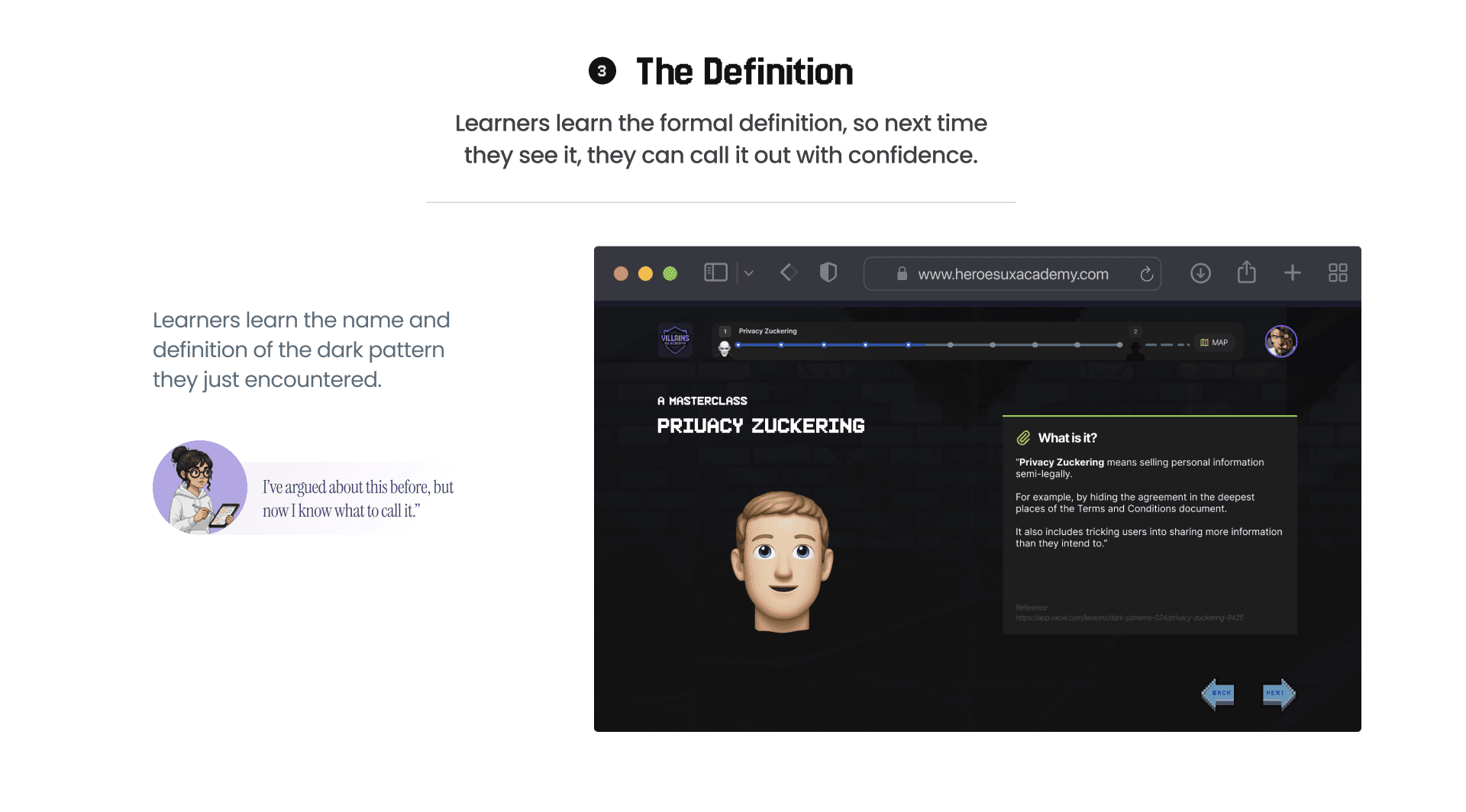Click the 3D cartoon face character

tap(782, 562)
